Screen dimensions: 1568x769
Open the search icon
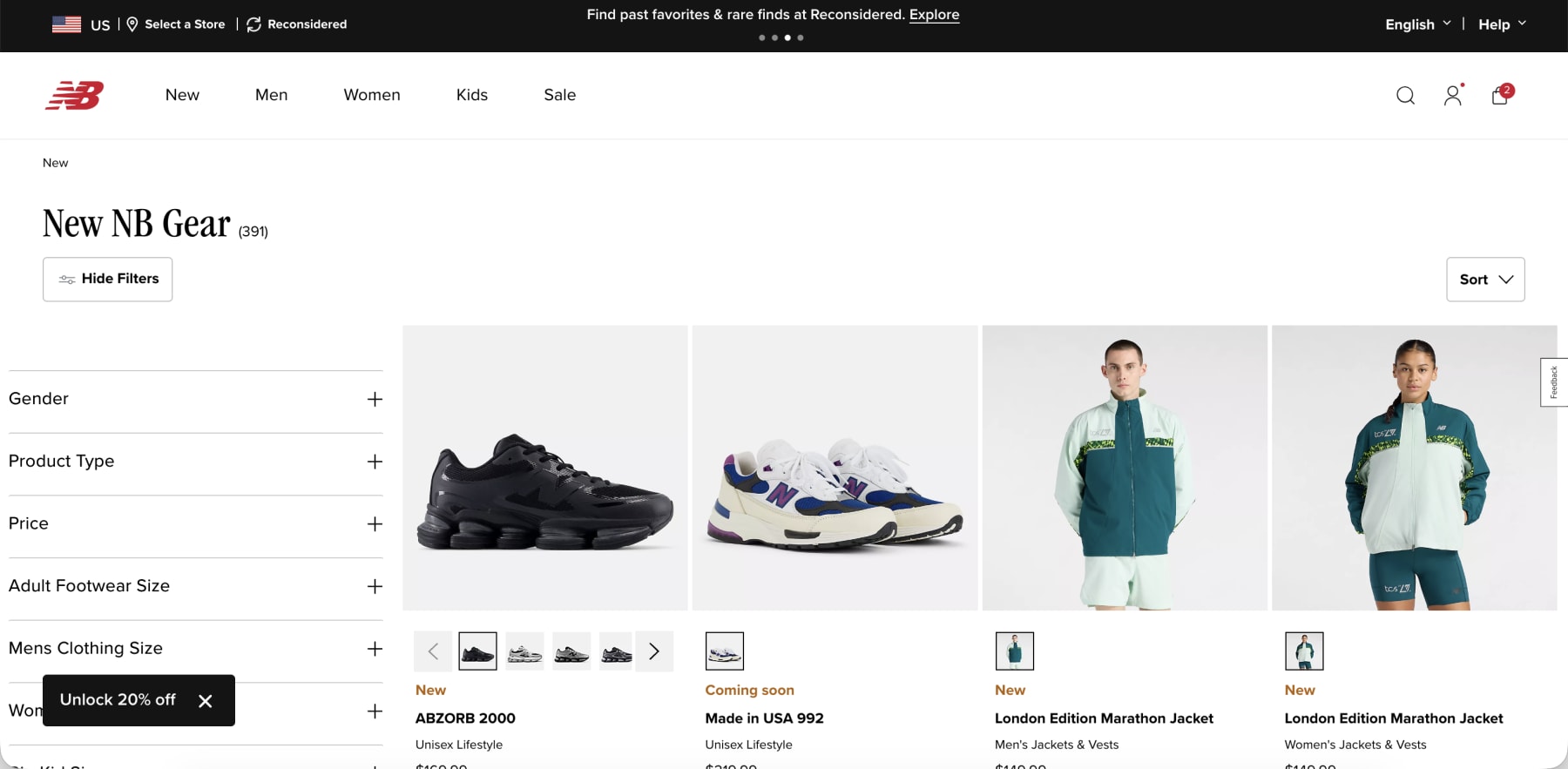click(1405, 96)
